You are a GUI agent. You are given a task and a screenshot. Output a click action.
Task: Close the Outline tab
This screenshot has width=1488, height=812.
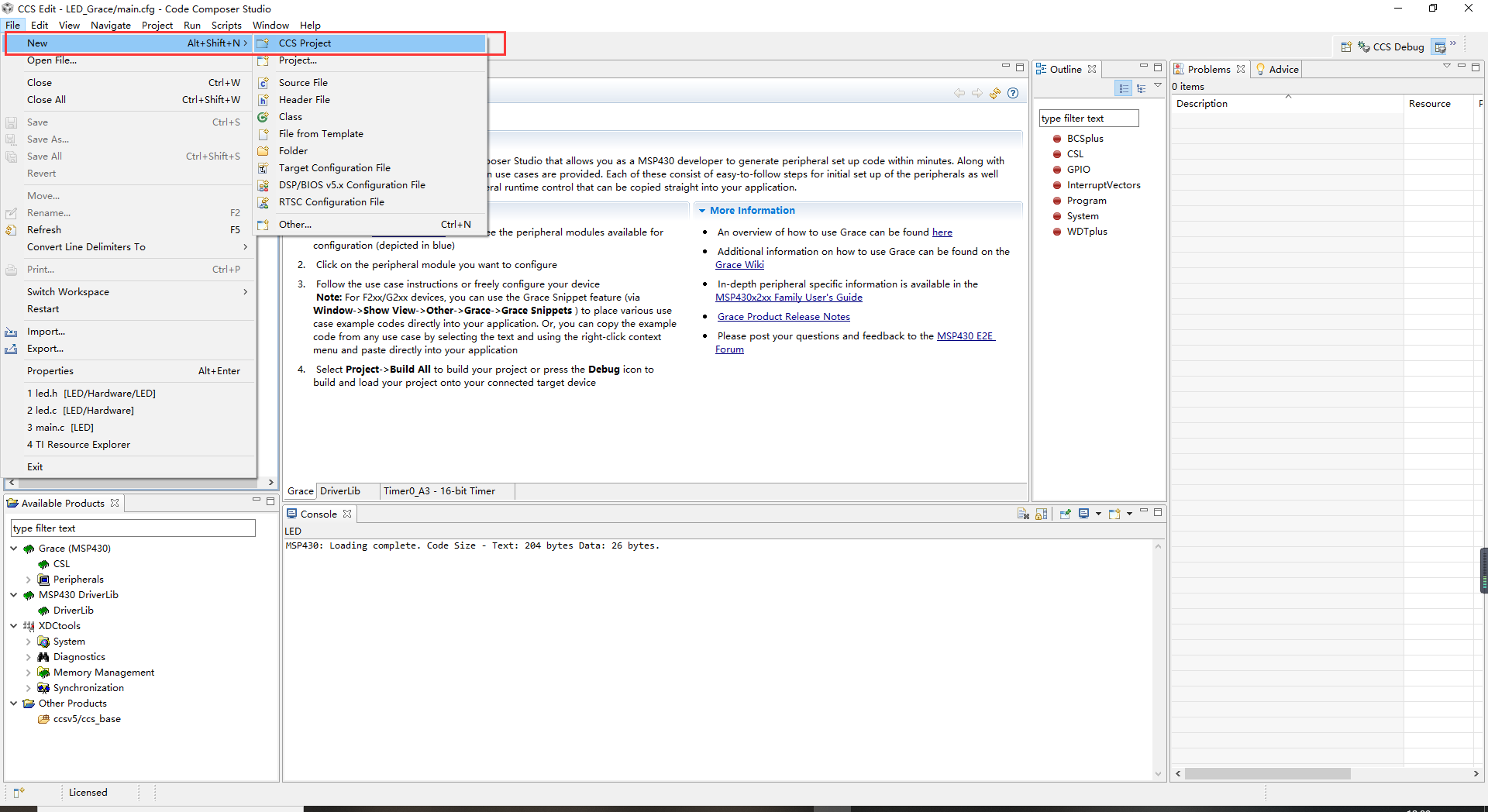click(x=1092, y=69)
